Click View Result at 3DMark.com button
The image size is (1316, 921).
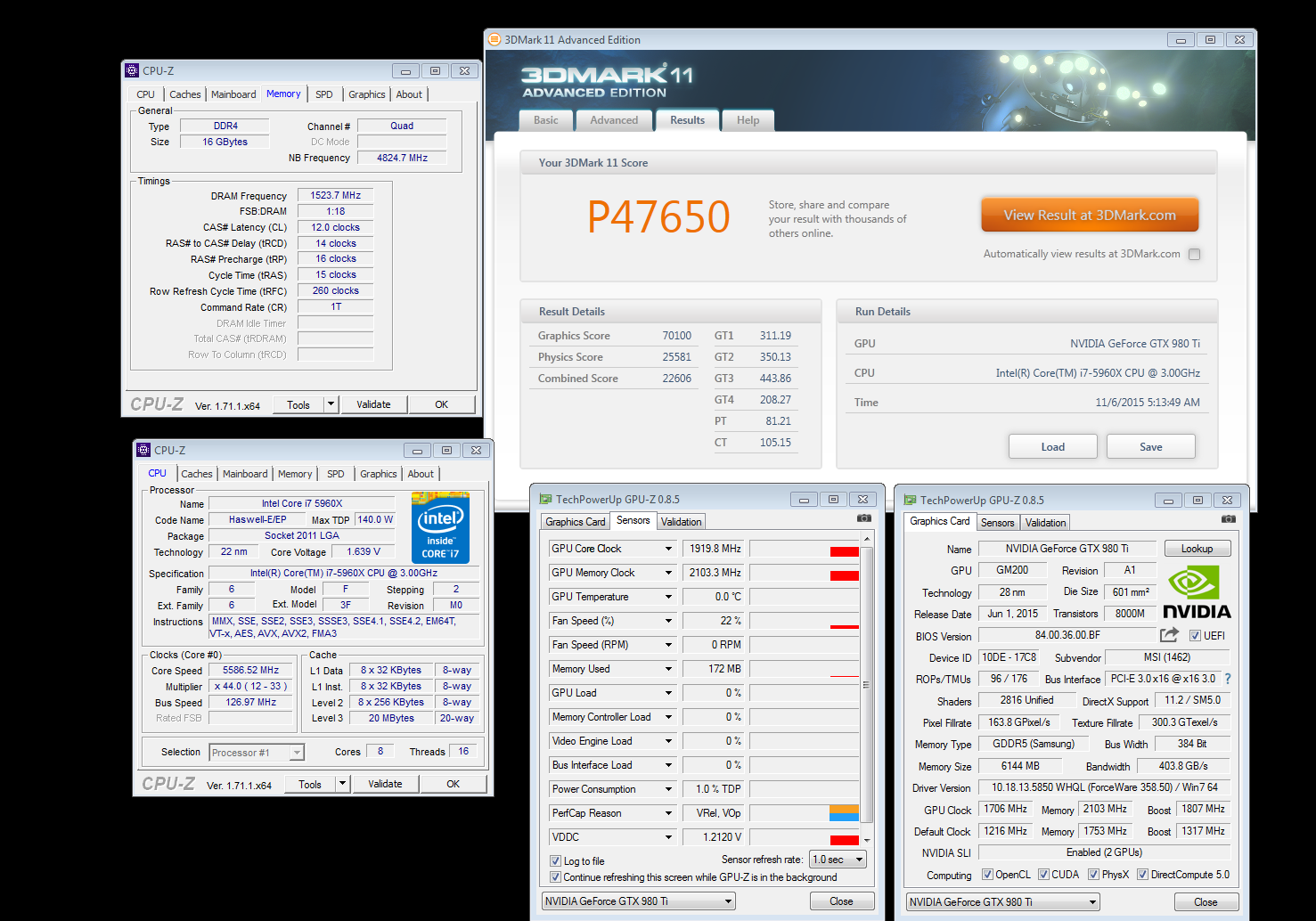(x=1090, y=215)
